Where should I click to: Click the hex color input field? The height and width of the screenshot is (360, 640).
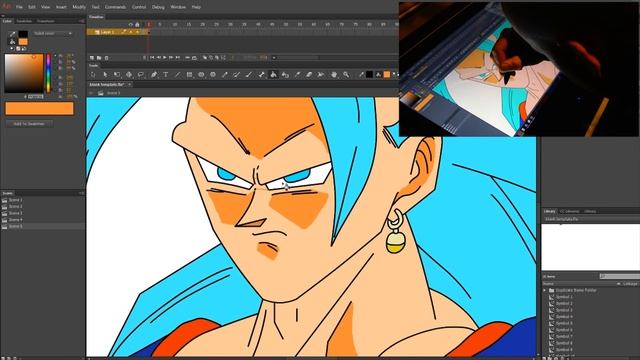pyautogui.click(x=36, y=97)
